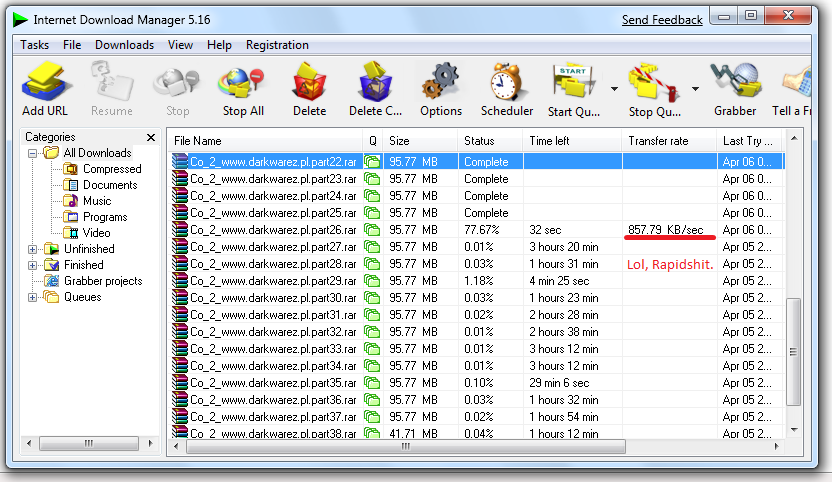
Task: Click the 857.79 KB/sec transfer rate
Action: [666, 230]
